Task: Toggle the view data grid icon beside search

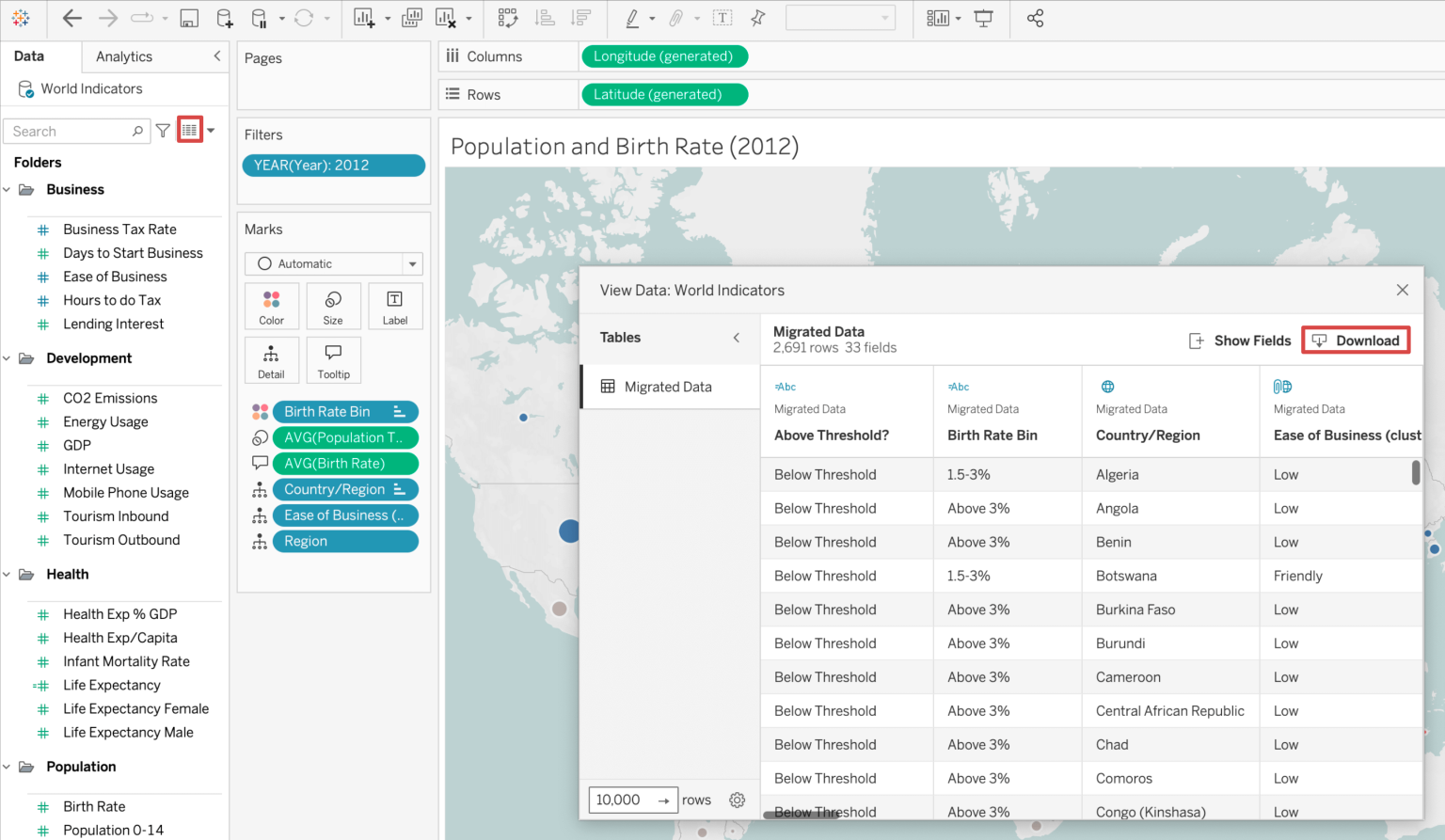Action: click(188, 129)
